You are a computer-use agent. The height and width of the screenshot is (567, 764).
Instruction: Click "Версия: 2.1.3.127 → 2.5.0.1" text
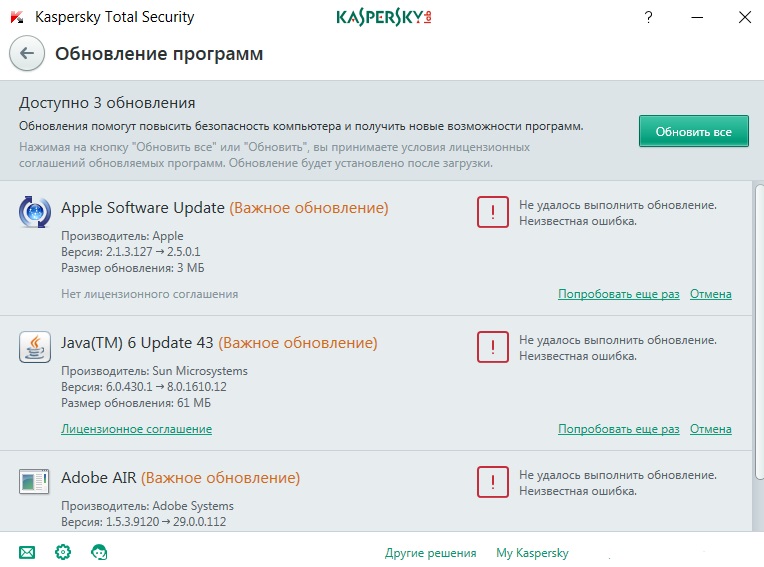[131, 252]
